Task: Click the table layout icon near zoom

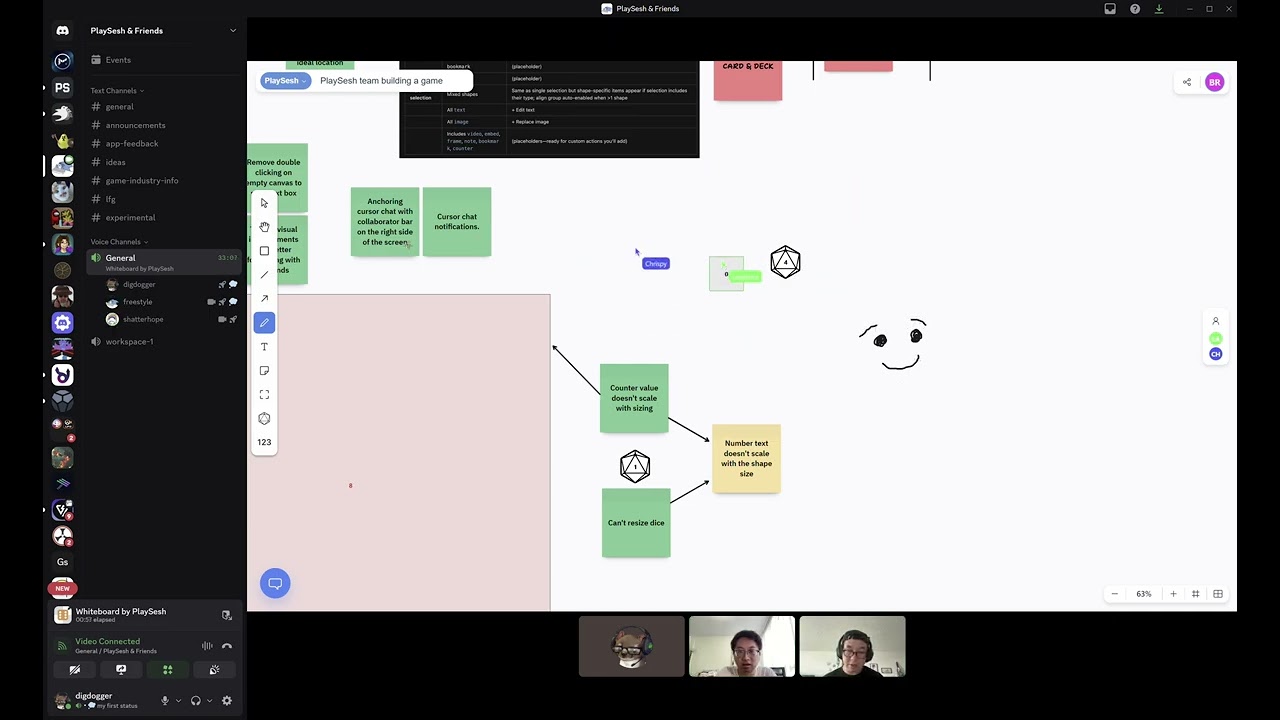Action: pyautogui.click(x=1218, y=594)
